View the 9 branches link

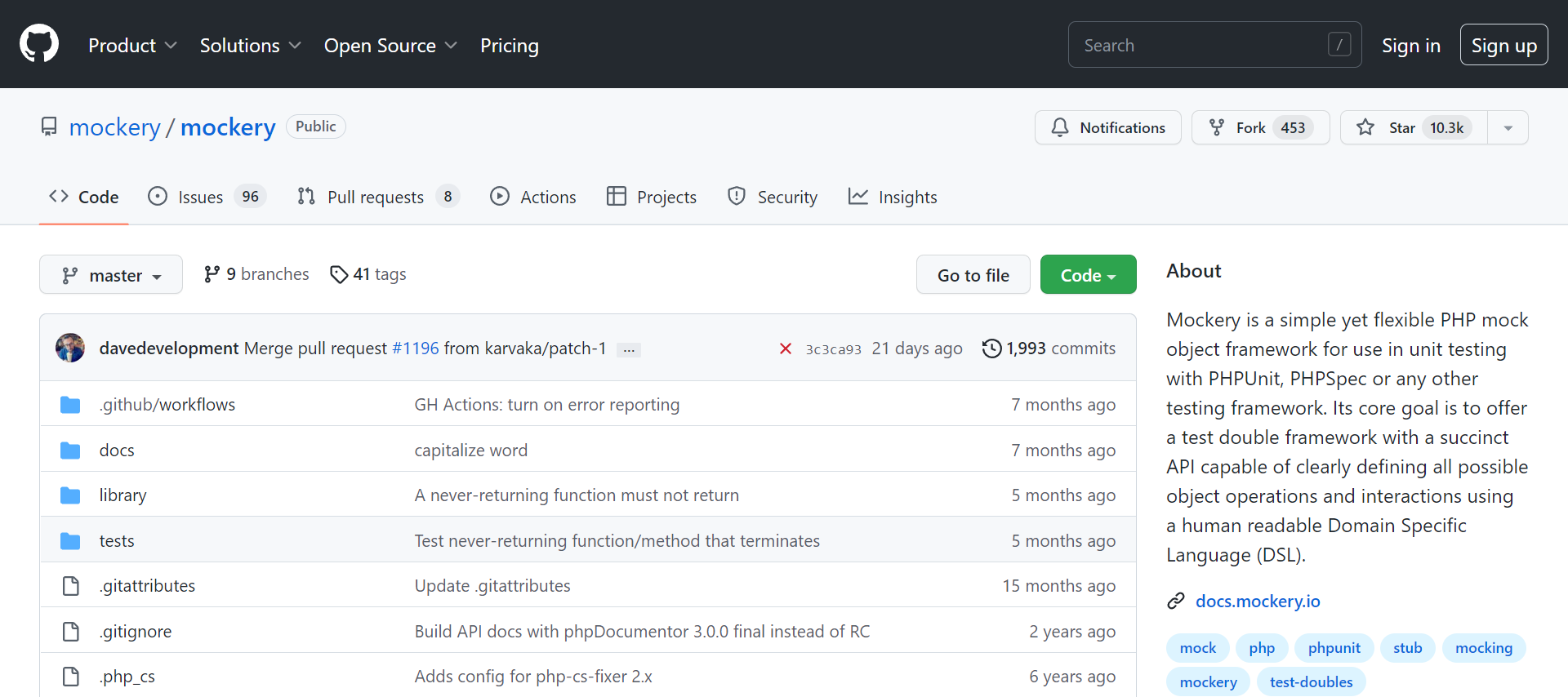pos(256,274)
